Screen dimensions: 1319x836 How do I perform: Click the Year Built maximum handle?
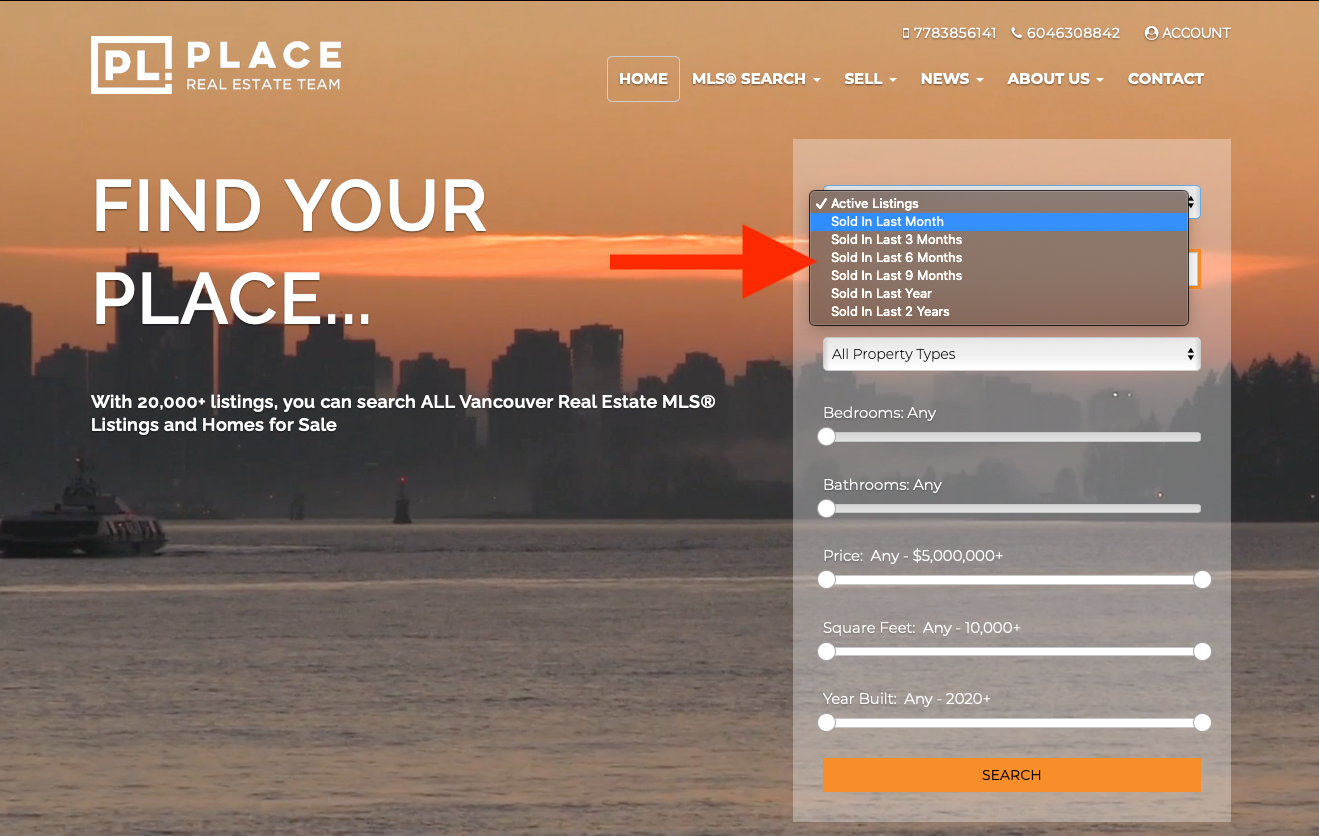[x=1202, y=723]
